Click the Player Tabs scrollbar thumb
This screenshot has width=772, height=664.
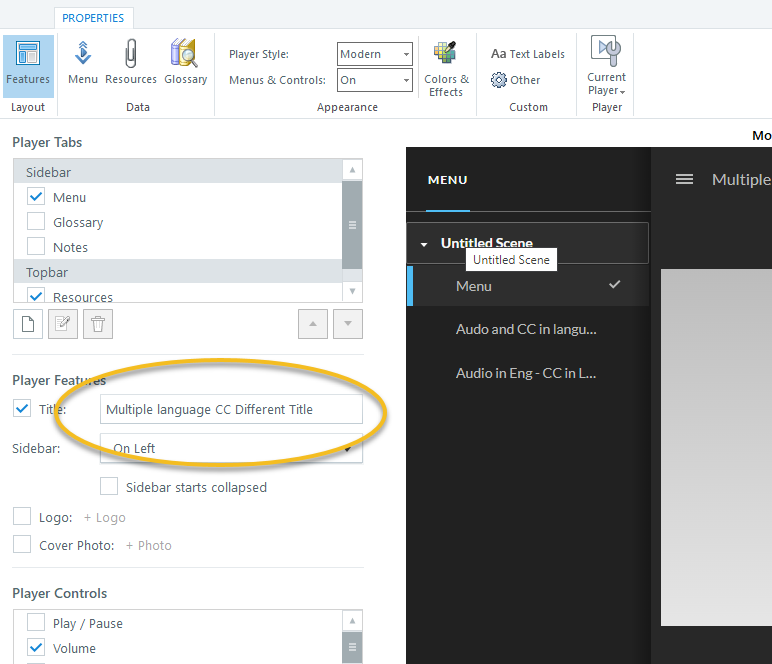pos(353,225)
